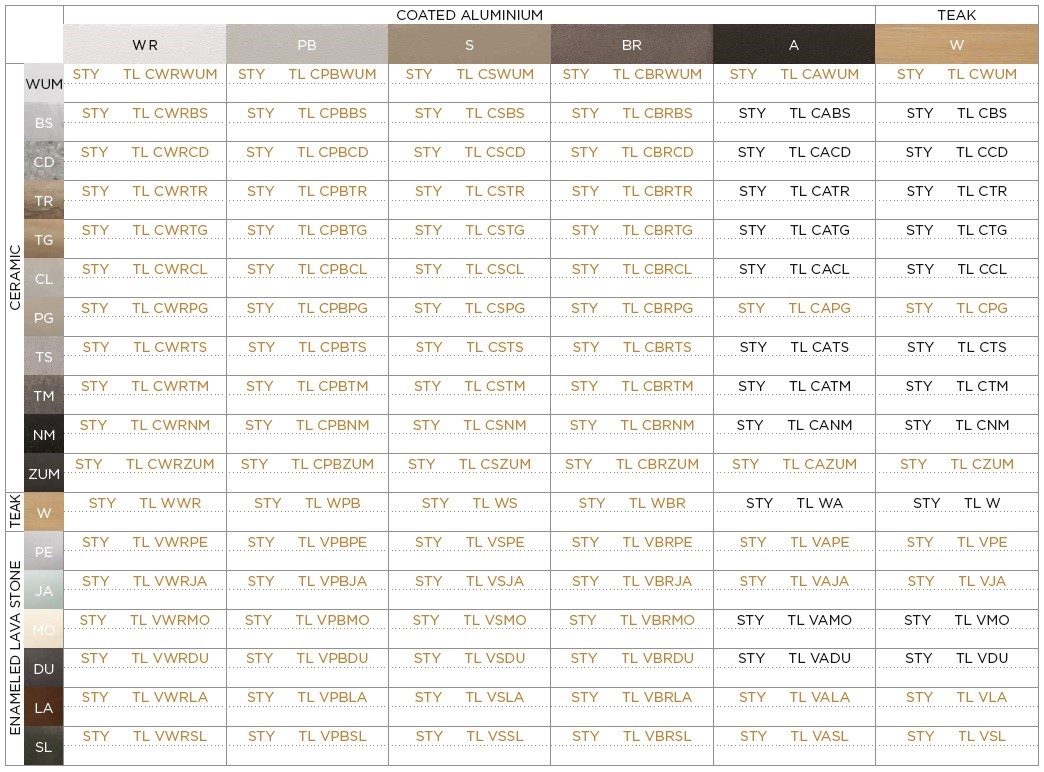The width and height of the screenshot is (1044, 772).
Task: Click the TL CSPG product code
Action: click(495, 308)
